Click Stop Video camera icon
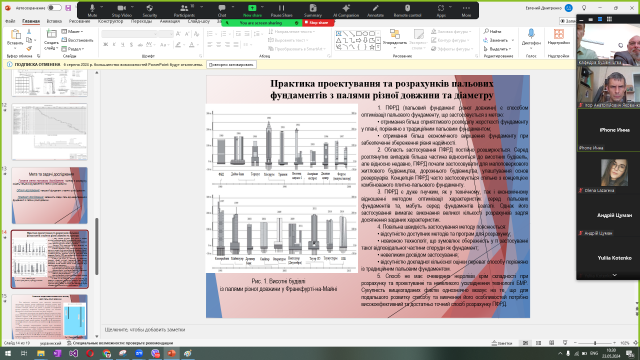The width and height of the screenshot is (640, 360). pos(122,10)
